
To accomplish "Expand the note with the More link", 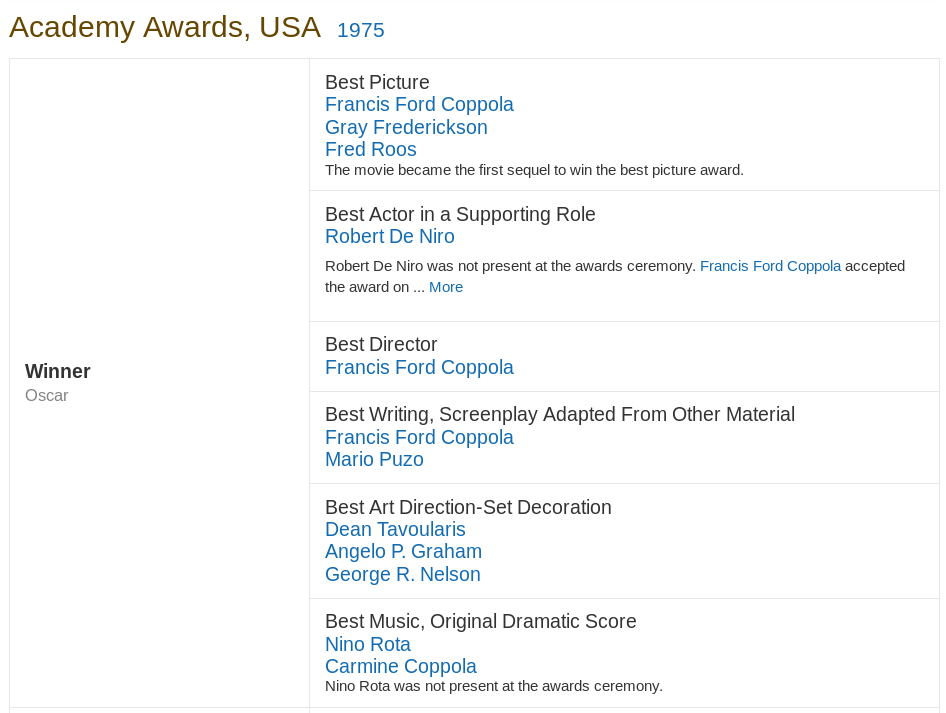I will (x=446, y=287).
